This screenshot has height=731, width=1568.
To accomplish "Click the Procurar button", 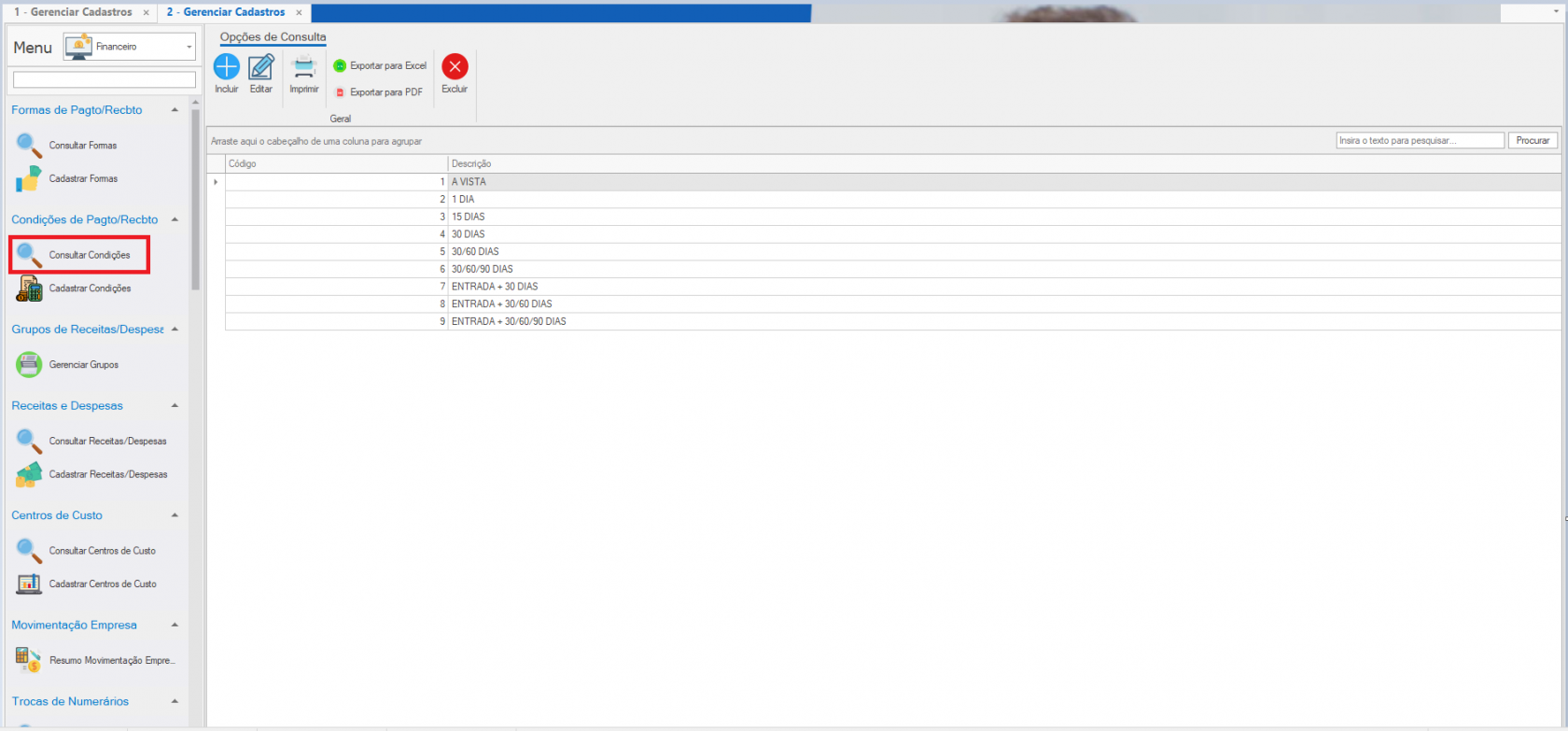I will 1533,140.
